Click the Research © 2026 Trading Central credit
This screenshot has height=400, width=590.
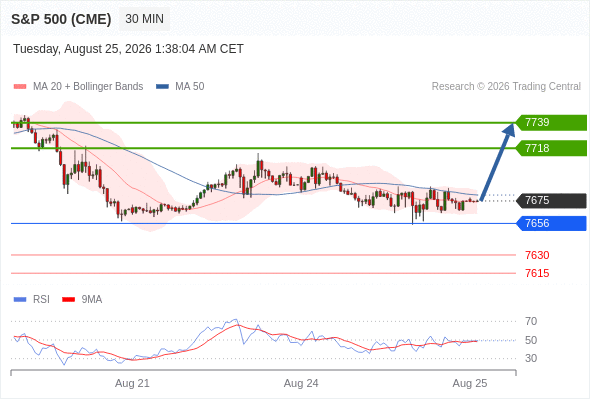[x=506, y=87]
